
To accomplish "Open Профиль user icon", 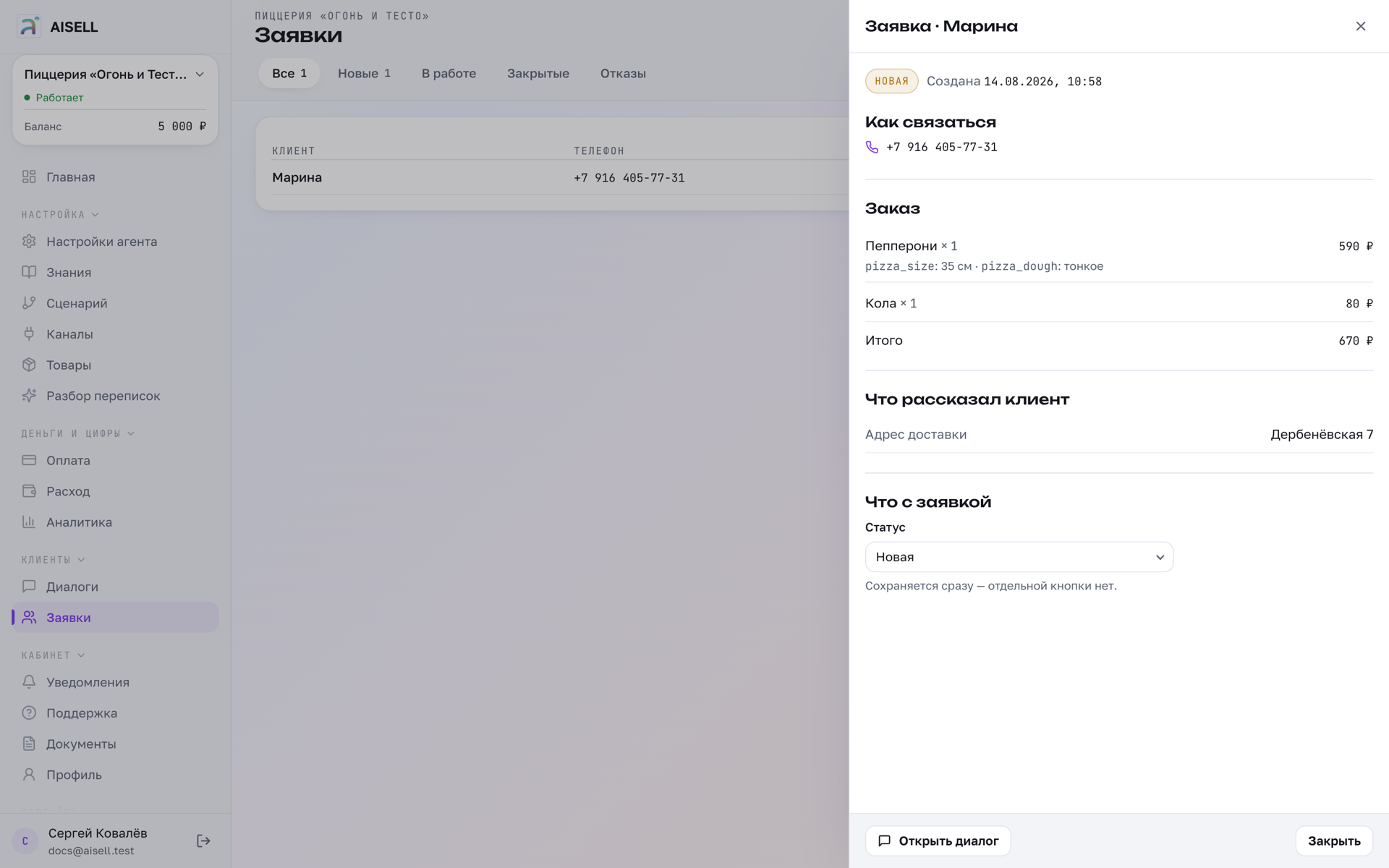I will click(x=29, y=775).
